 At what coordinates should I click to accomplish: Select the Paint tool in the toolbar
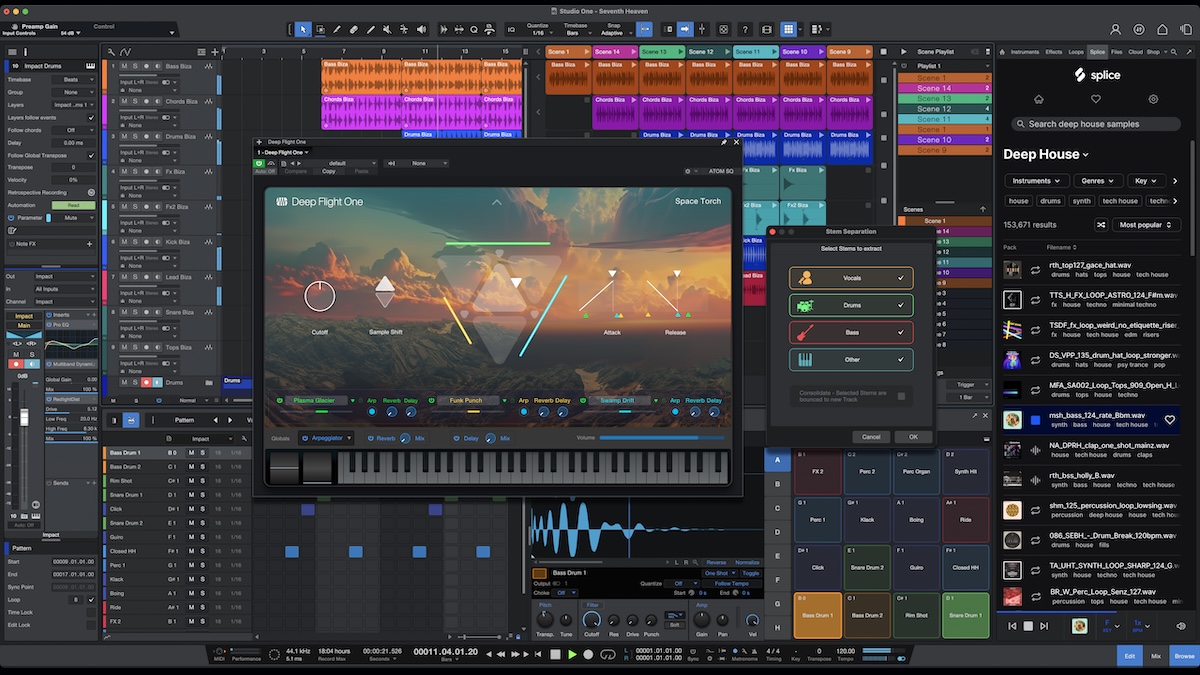point(337,29)
